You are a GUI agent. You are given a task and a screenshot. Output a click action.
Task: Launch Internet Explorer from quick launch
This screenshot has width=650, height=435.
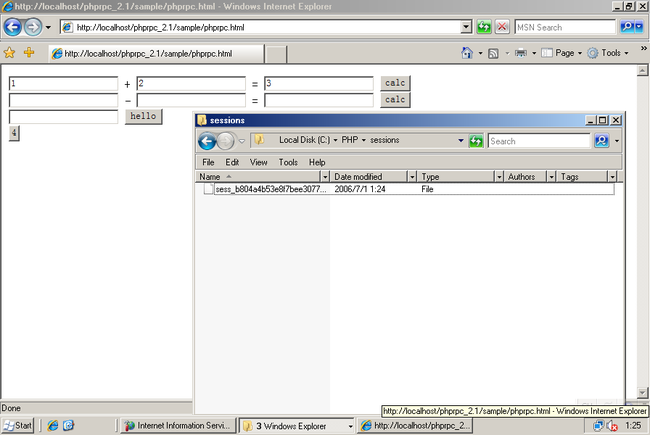53,425
